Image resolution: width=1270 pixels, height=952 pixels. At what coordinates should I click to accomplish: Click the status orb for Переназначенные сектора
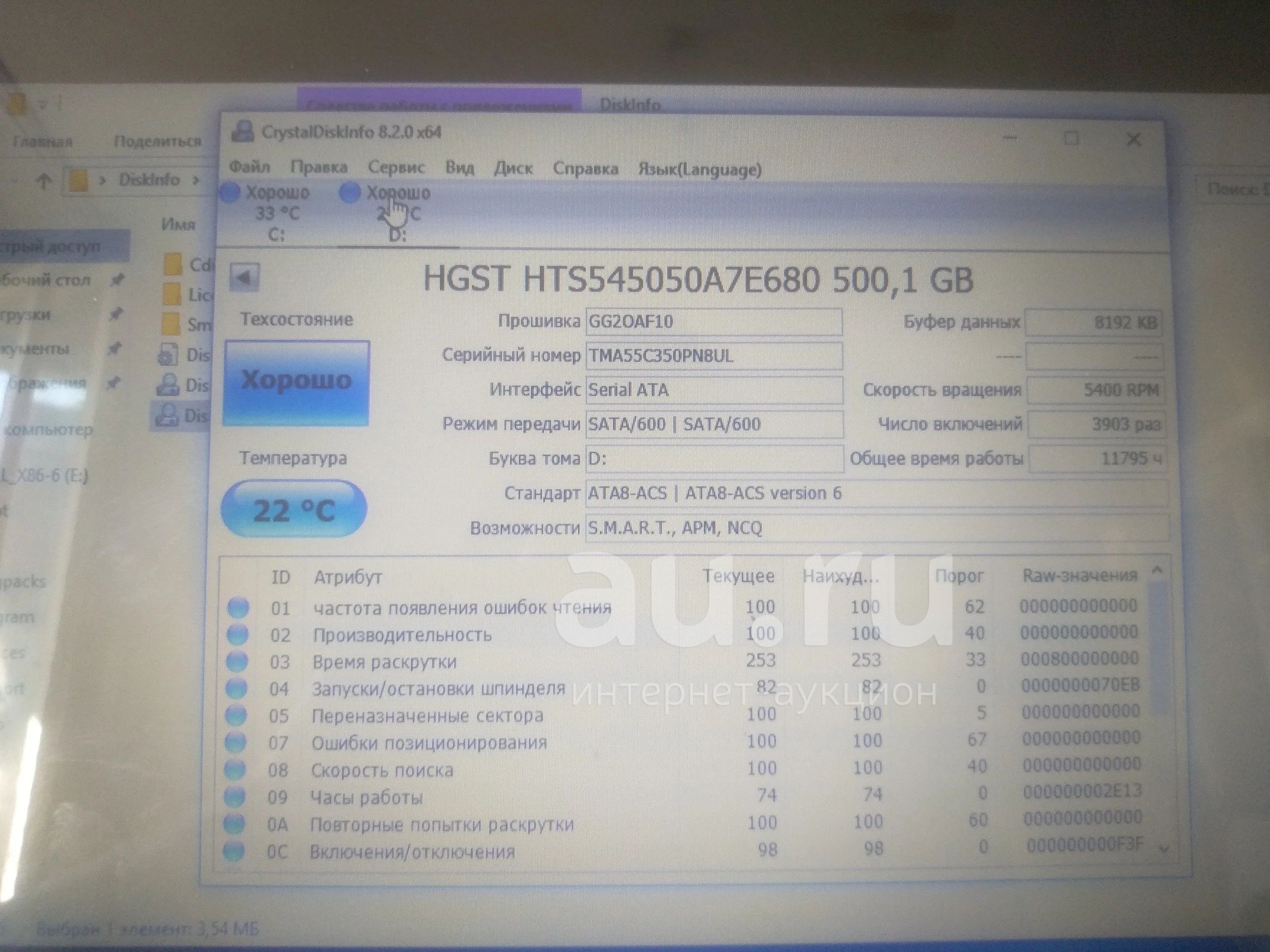coord(237,715)
